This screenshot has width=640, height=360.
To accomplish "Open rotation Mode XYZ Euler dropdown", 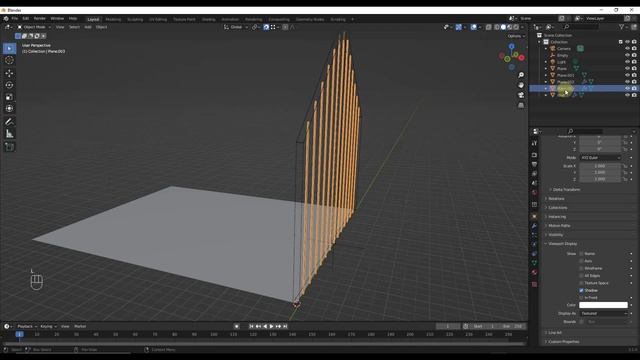I will (600, 158).
